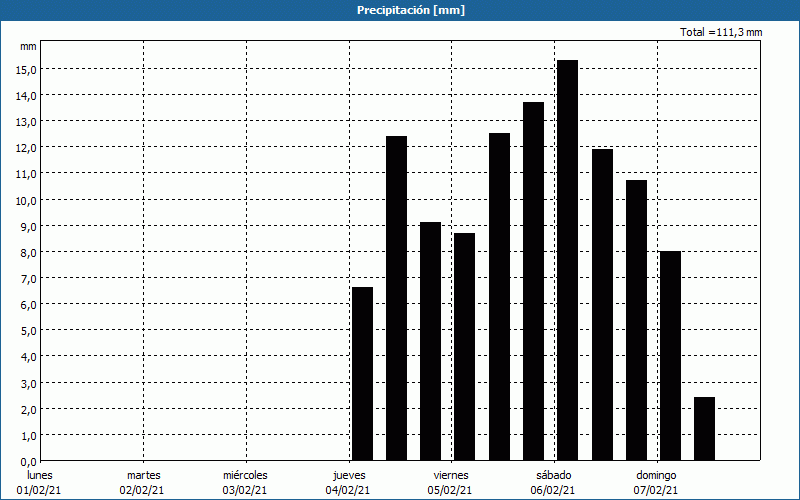Click the 1,0 y-axis value
Image resolution: width=800 pixels, height=500 pixels.
pos(28,435)
